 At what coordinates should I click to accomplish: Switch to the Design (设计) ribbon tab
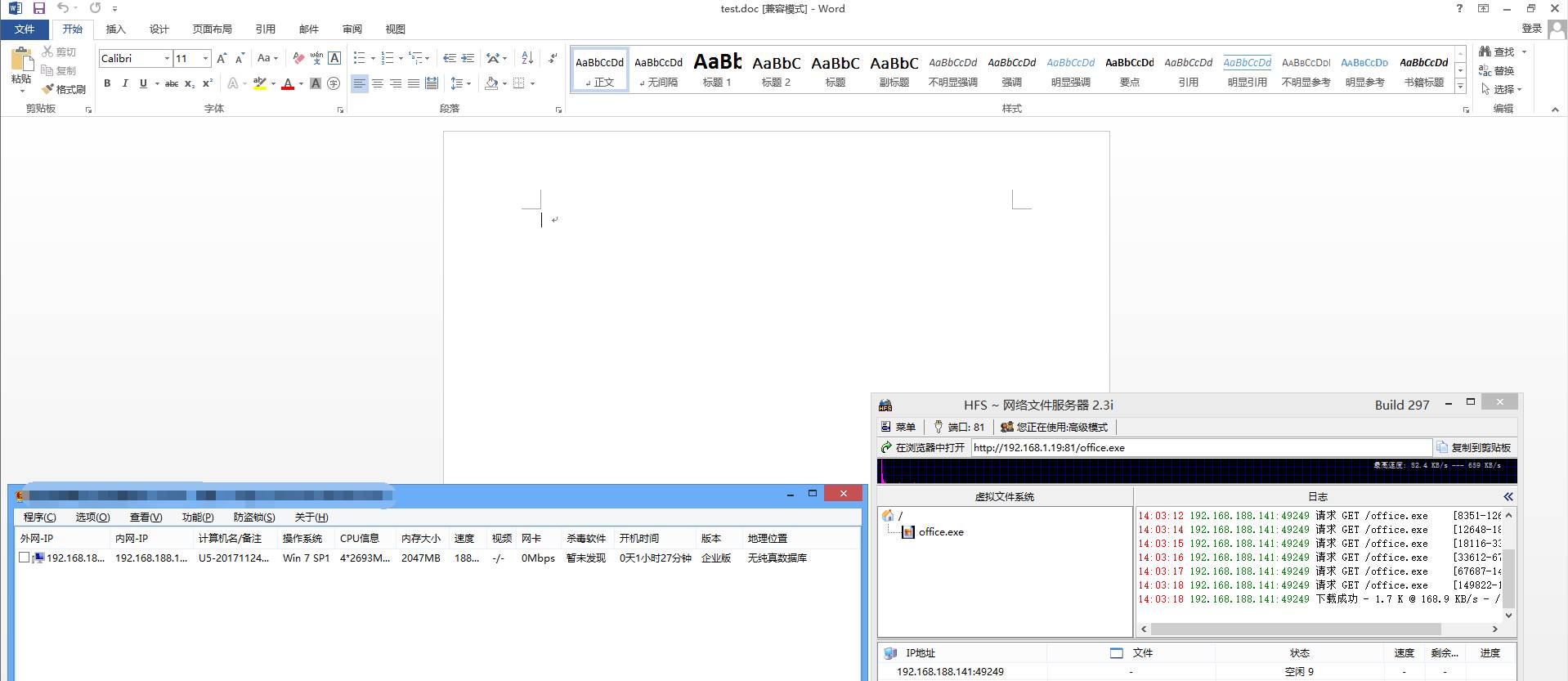tap(159, 29)
